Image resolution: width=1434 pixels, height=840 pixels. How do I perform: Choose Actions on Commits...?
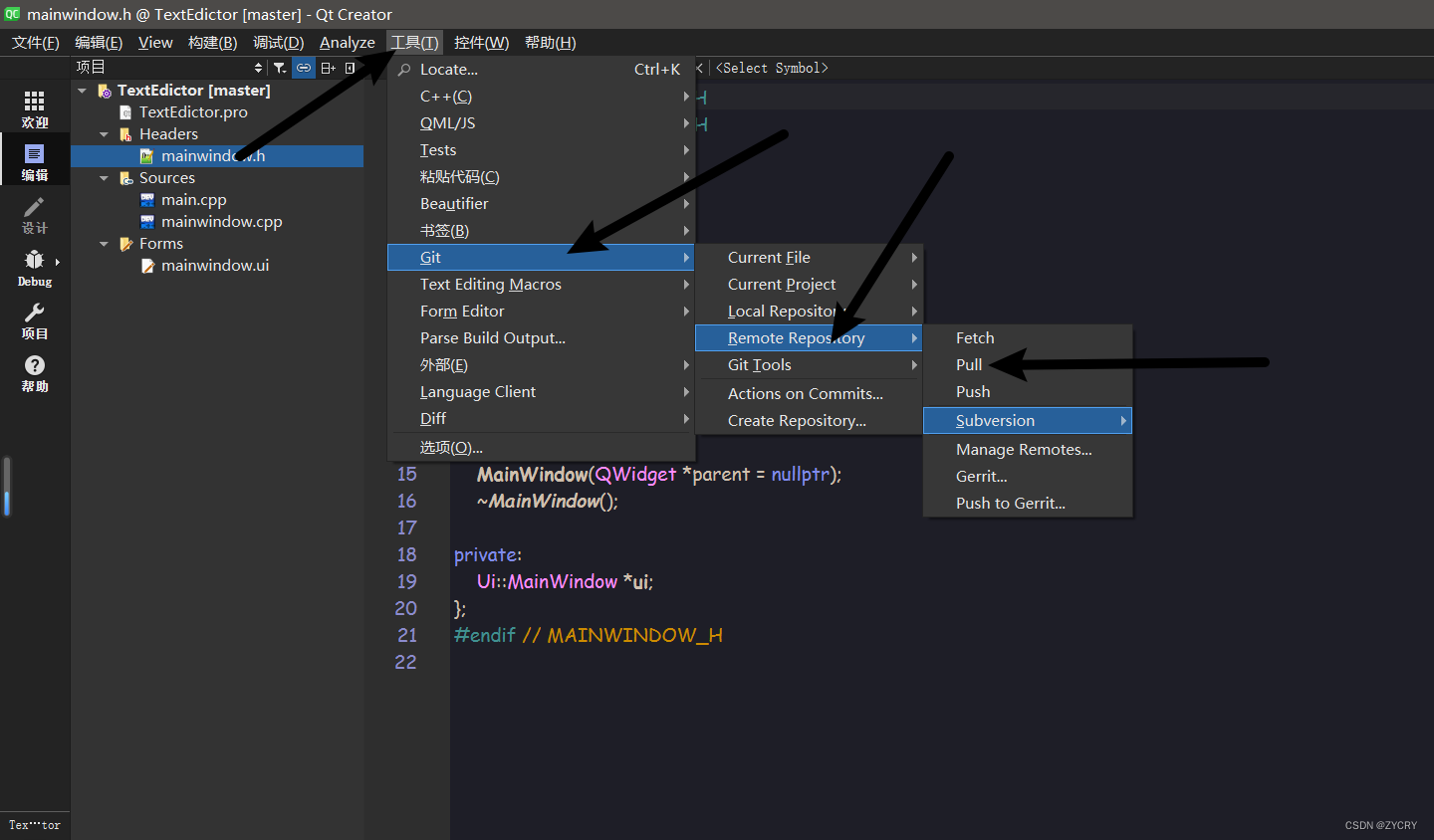tap(809, 394)
